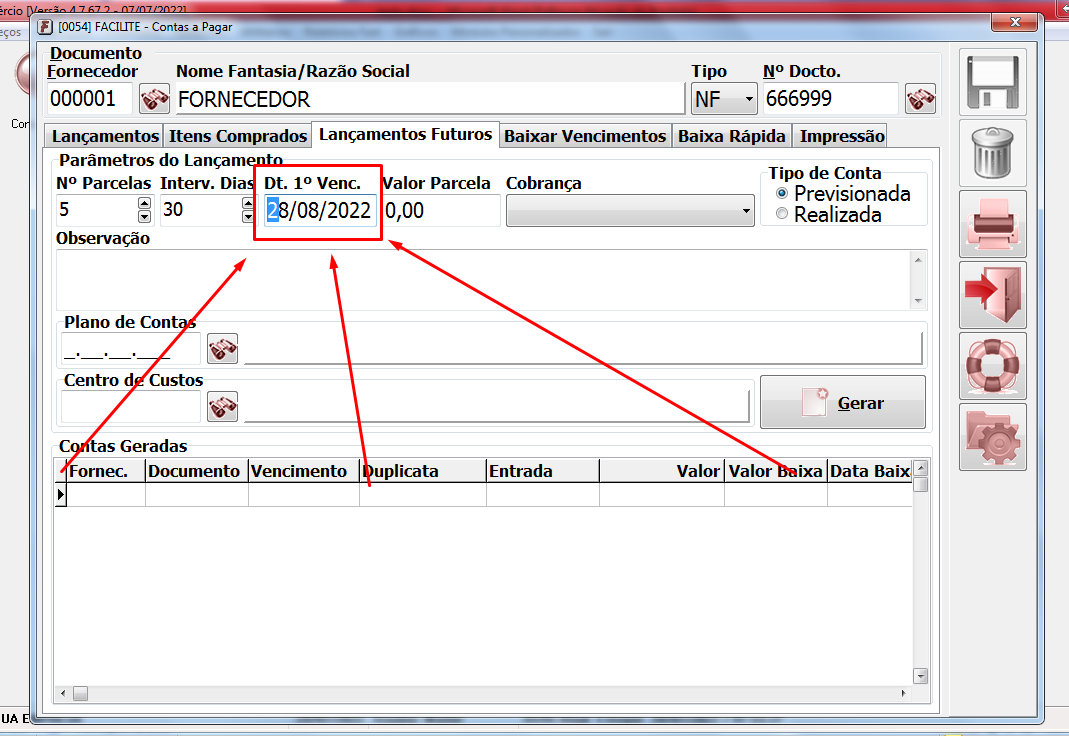Click the Valor Baixa column header

click(776, 471)
